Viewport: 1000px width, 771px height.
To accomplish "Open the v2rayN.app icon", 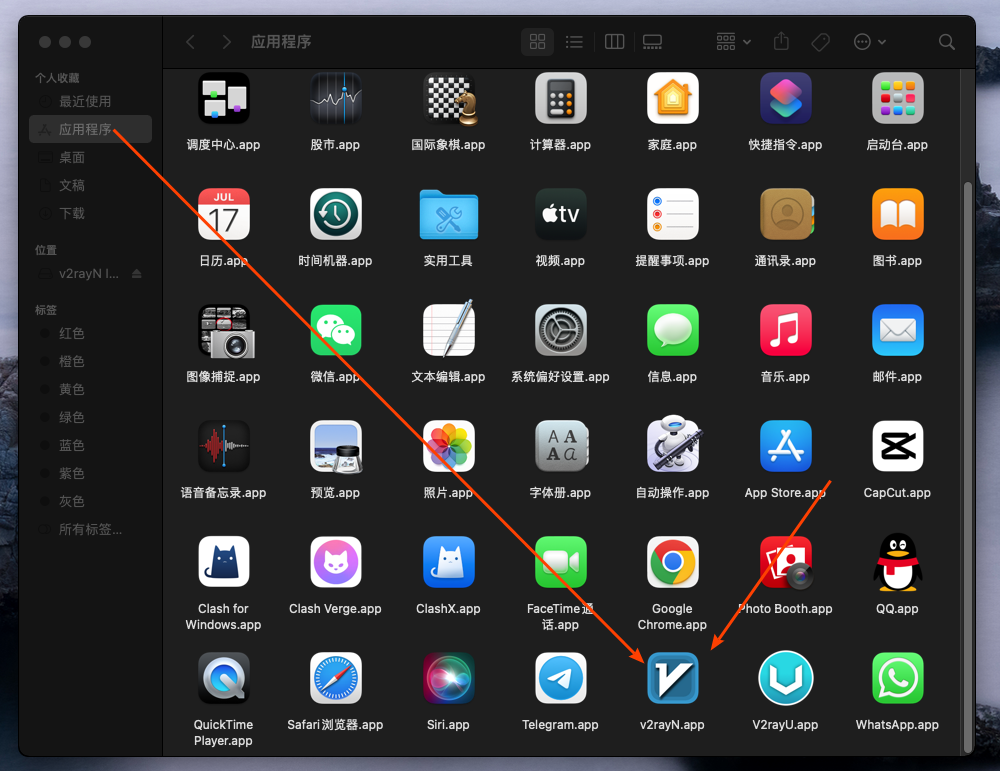I will pyautogui.click(x=672, y=678).
